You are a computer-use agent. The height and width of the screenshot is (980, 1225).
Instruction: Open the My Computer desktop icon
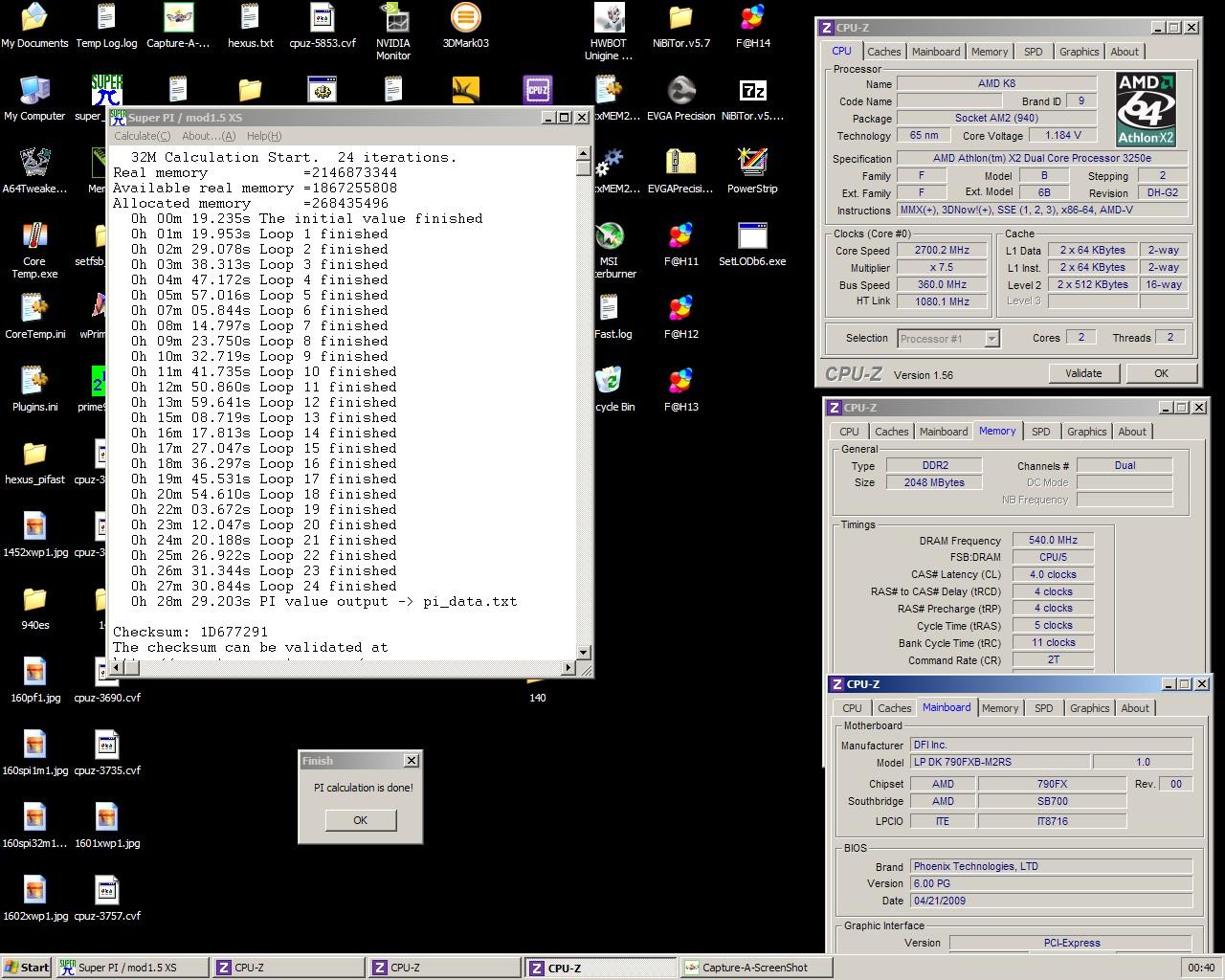(x=34, y=99)
